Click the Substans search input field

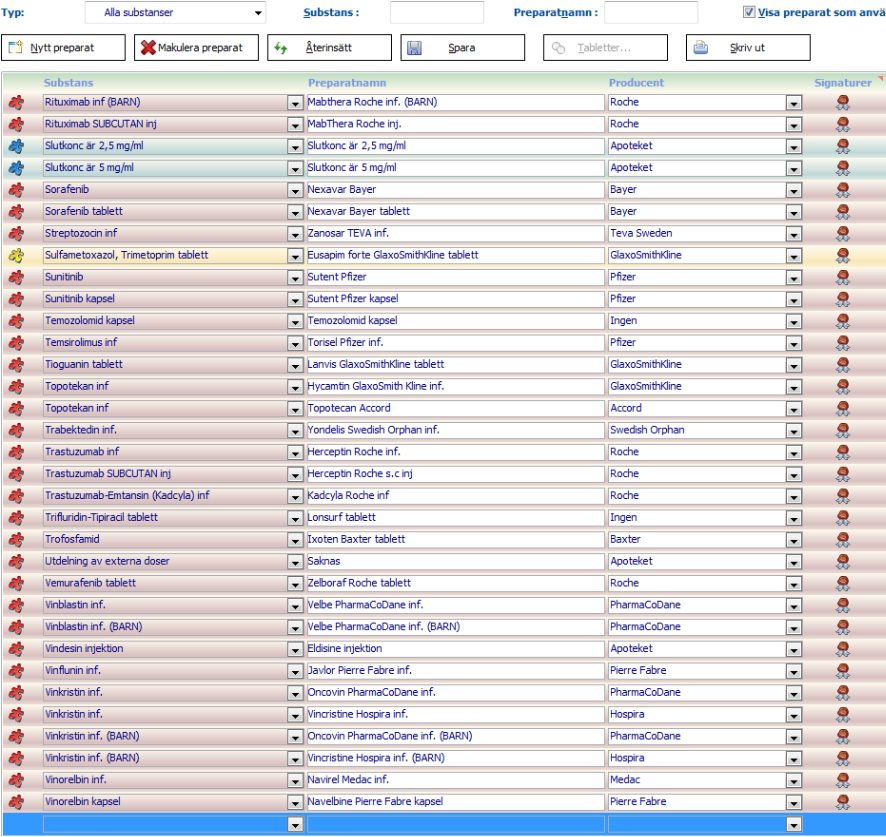point(436,13)
